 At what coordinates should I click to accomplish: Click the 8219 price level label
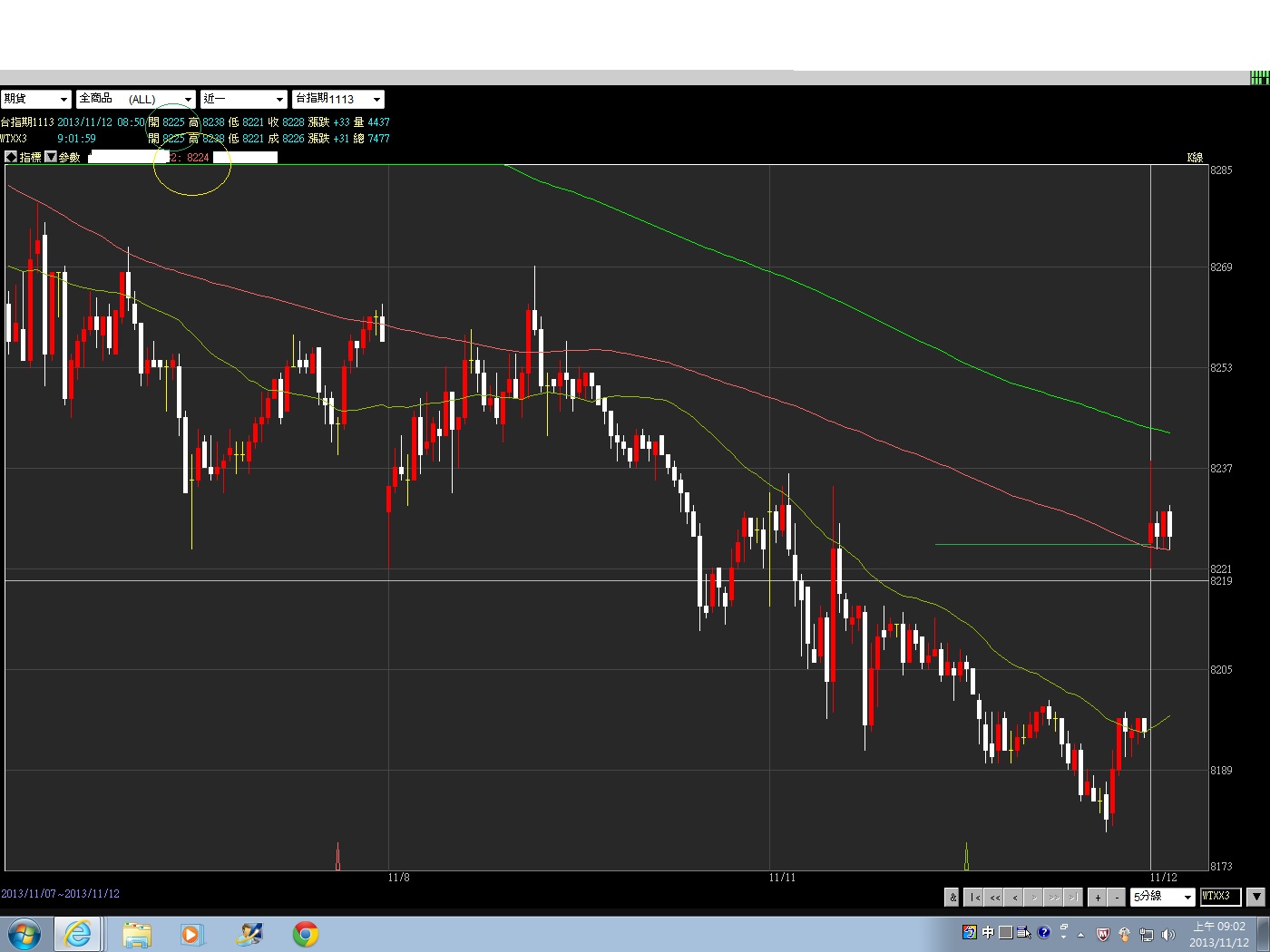pos(1221,580)
